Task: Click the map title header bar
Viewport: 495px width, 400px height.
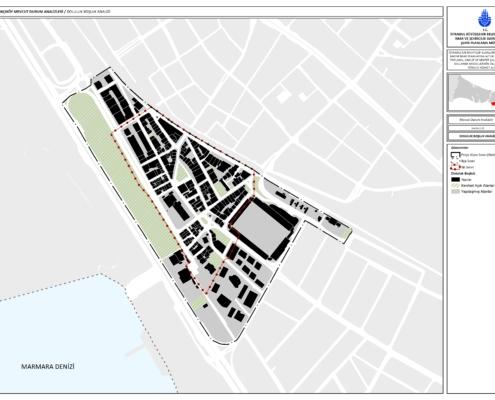Action: coord(221,12)
